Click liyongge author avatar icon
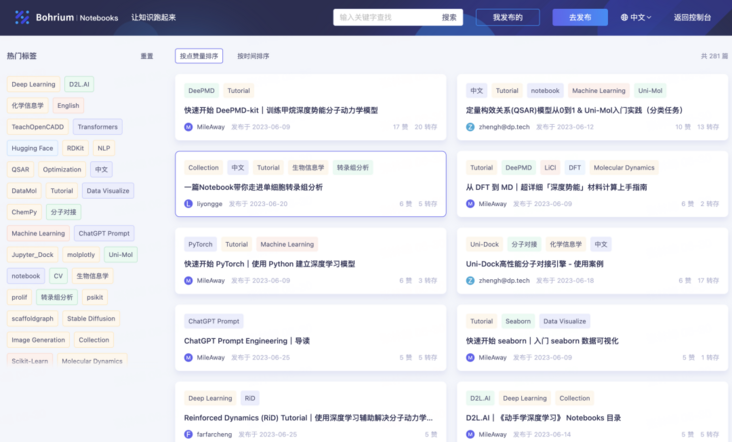This screenshot has width=732, height=442. [188, 204]
